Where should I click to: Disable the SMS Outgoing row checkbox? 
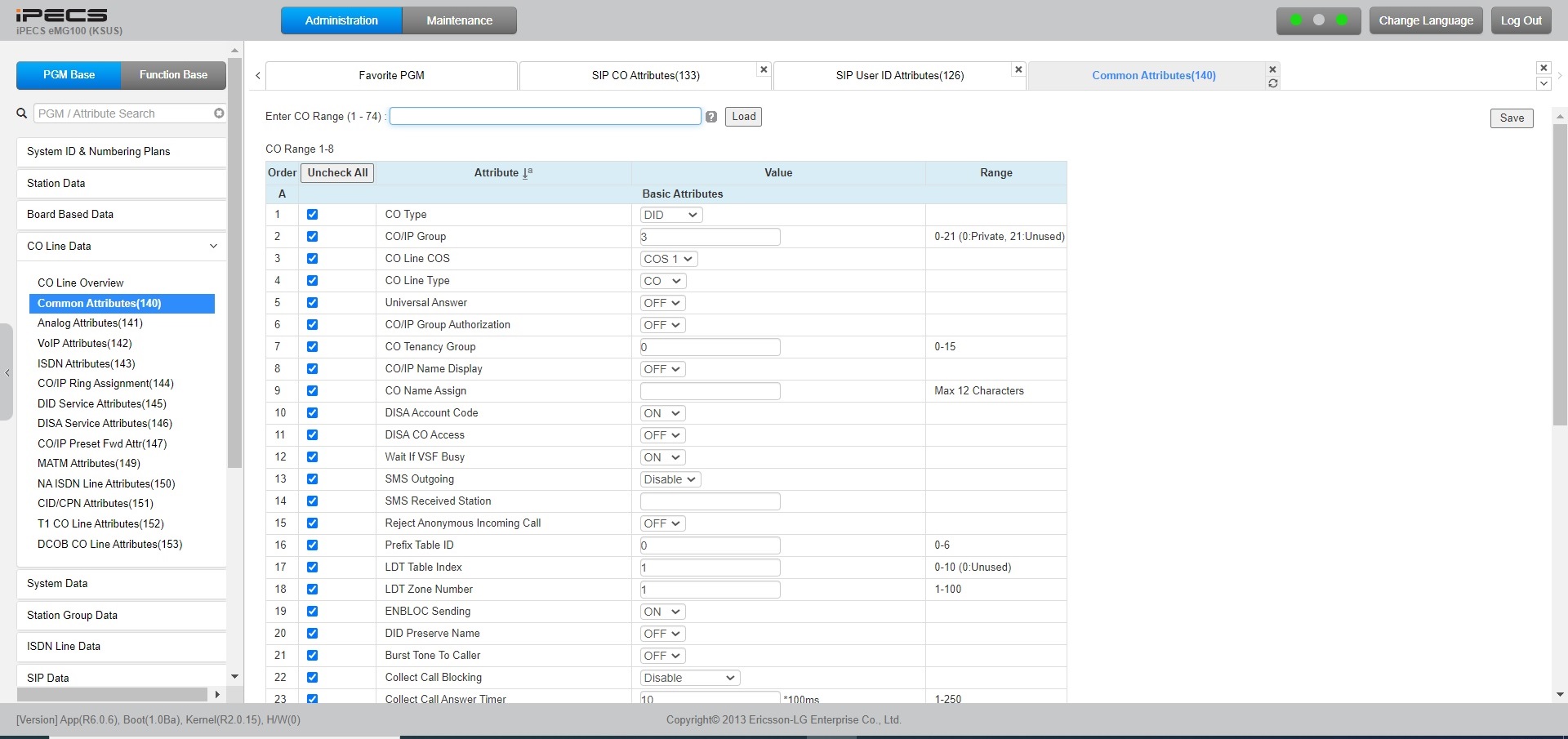coord(312,479)
